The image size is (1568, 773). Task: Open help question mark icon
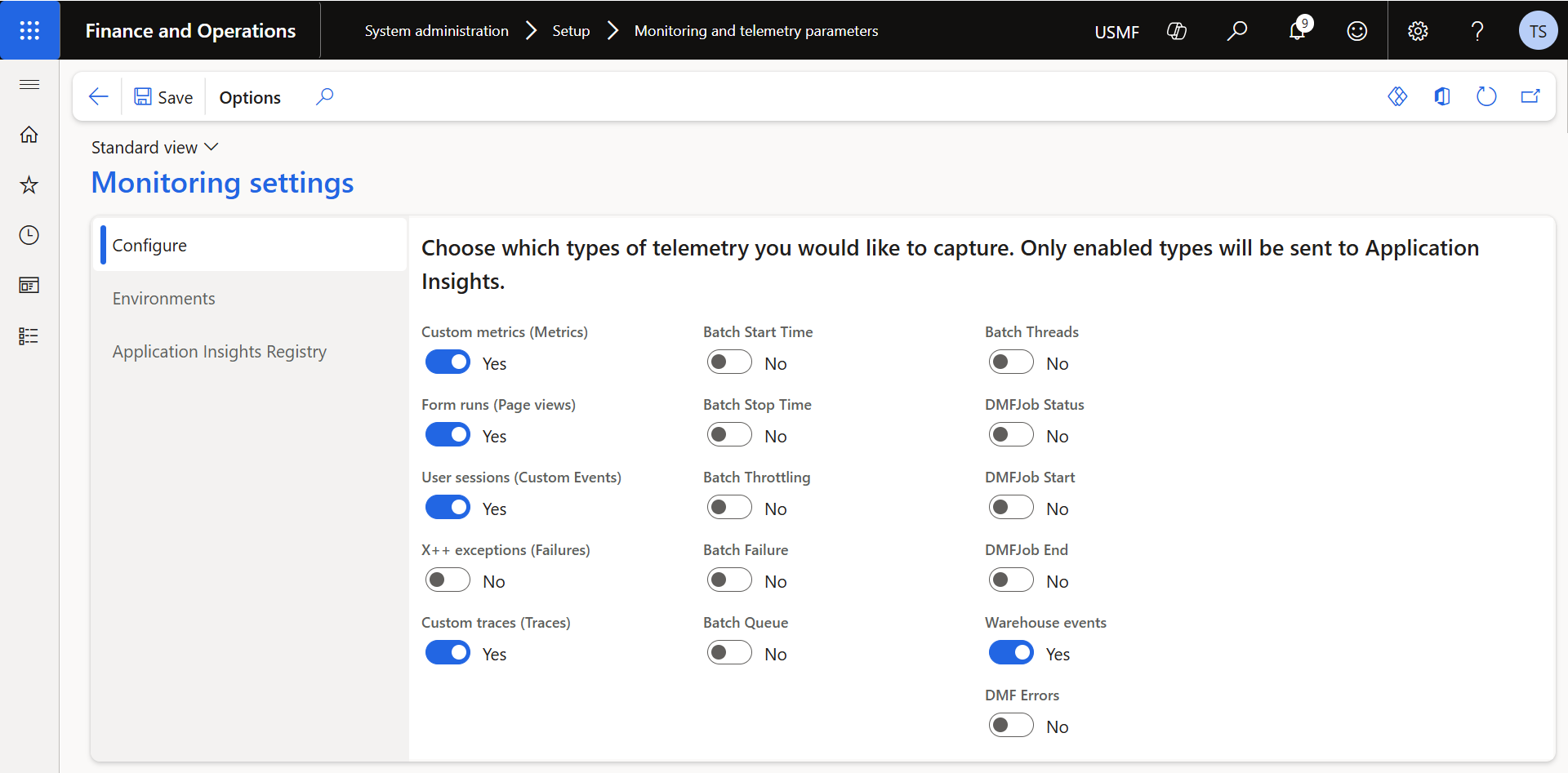coord(1477,31)
